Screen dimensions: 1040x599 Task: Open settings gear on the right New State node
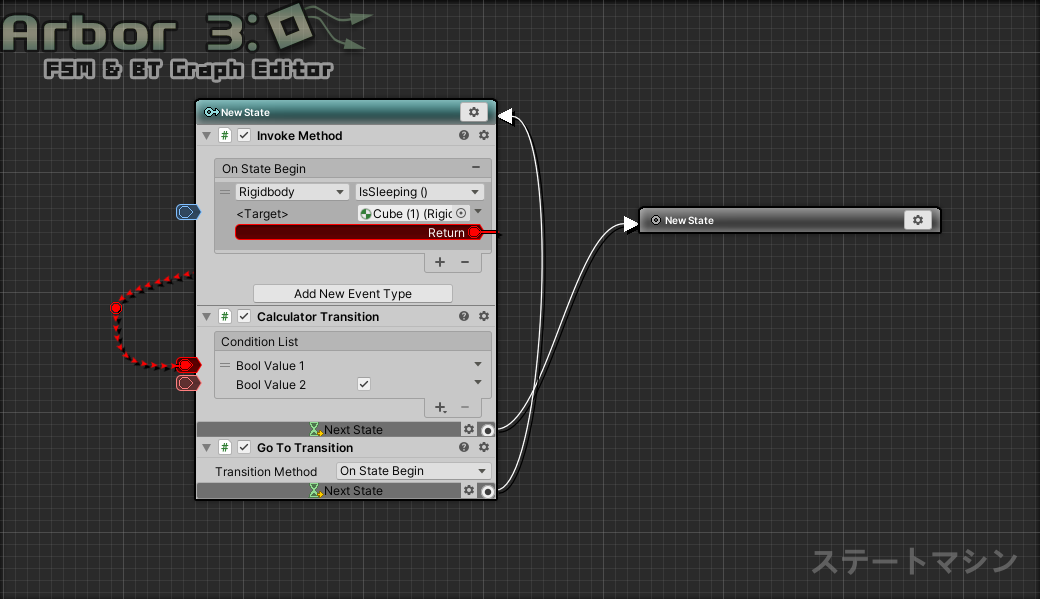click(x=918, y=220)
